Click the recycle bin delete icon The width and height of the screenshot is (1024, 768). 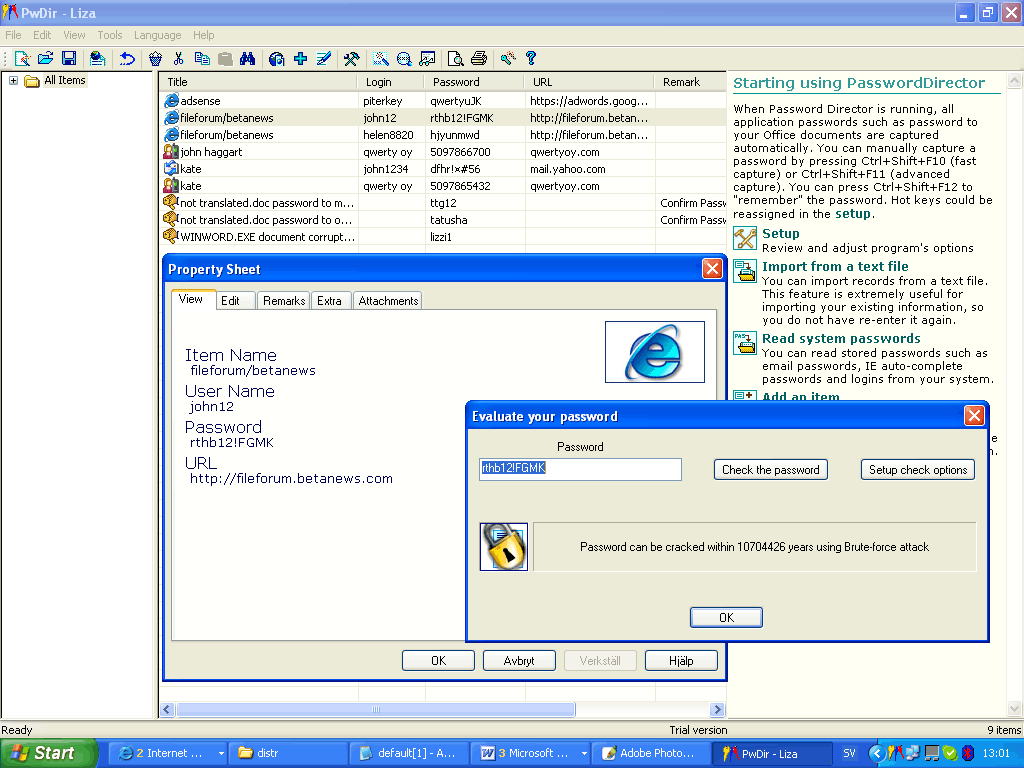(x=155, y=59)
